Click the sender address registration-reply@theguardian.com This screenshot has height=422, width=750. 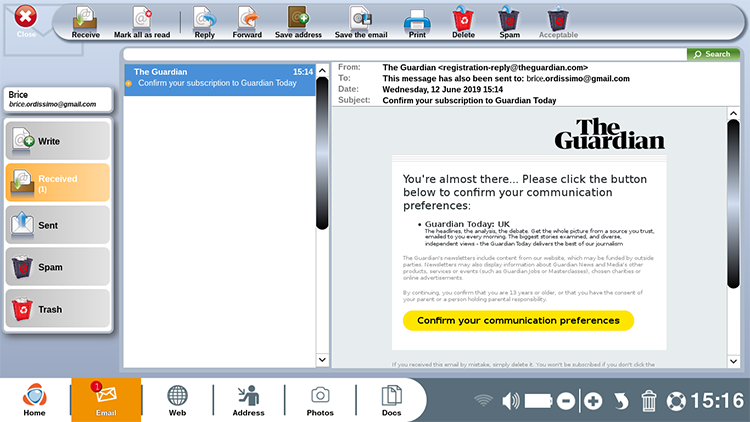point(513,67)
